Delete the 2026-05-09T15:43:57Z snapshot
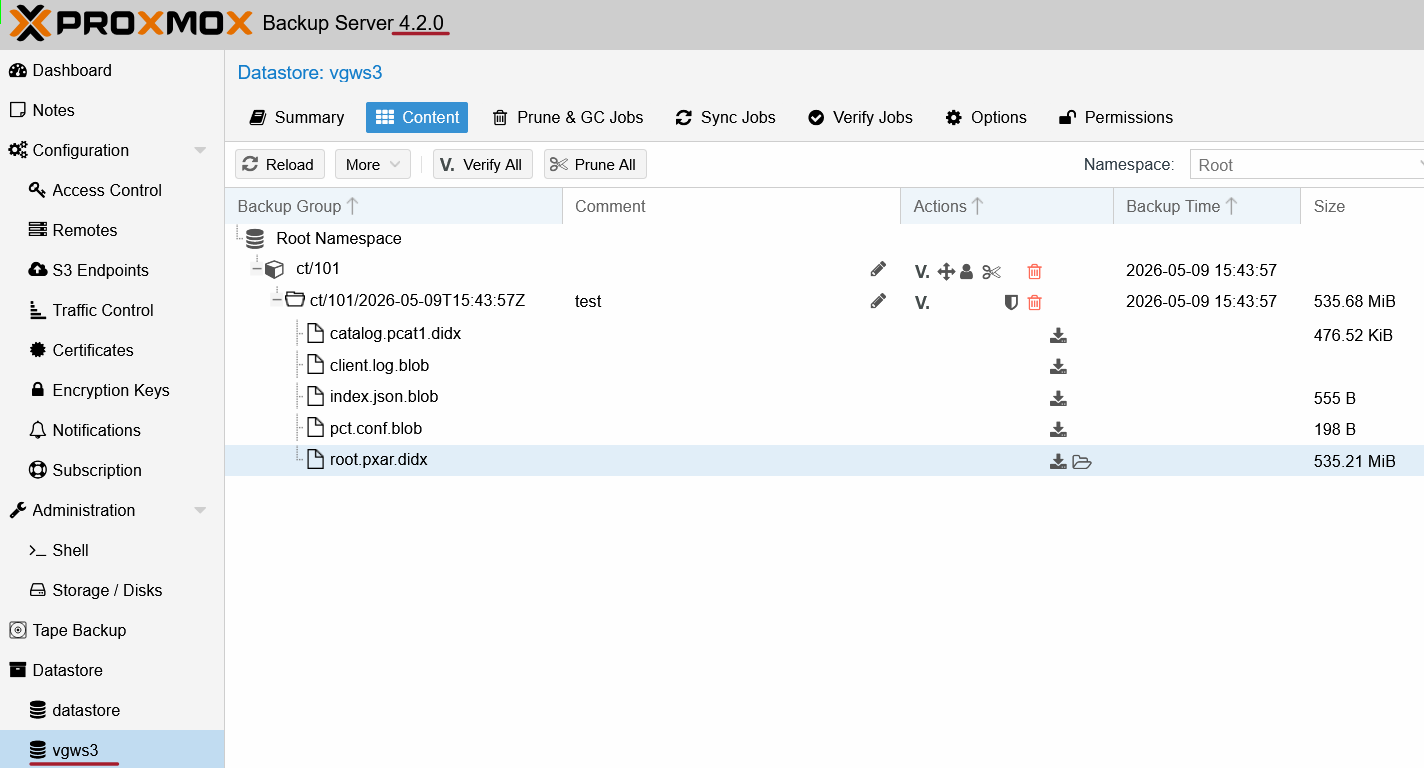 (1035, 302)
